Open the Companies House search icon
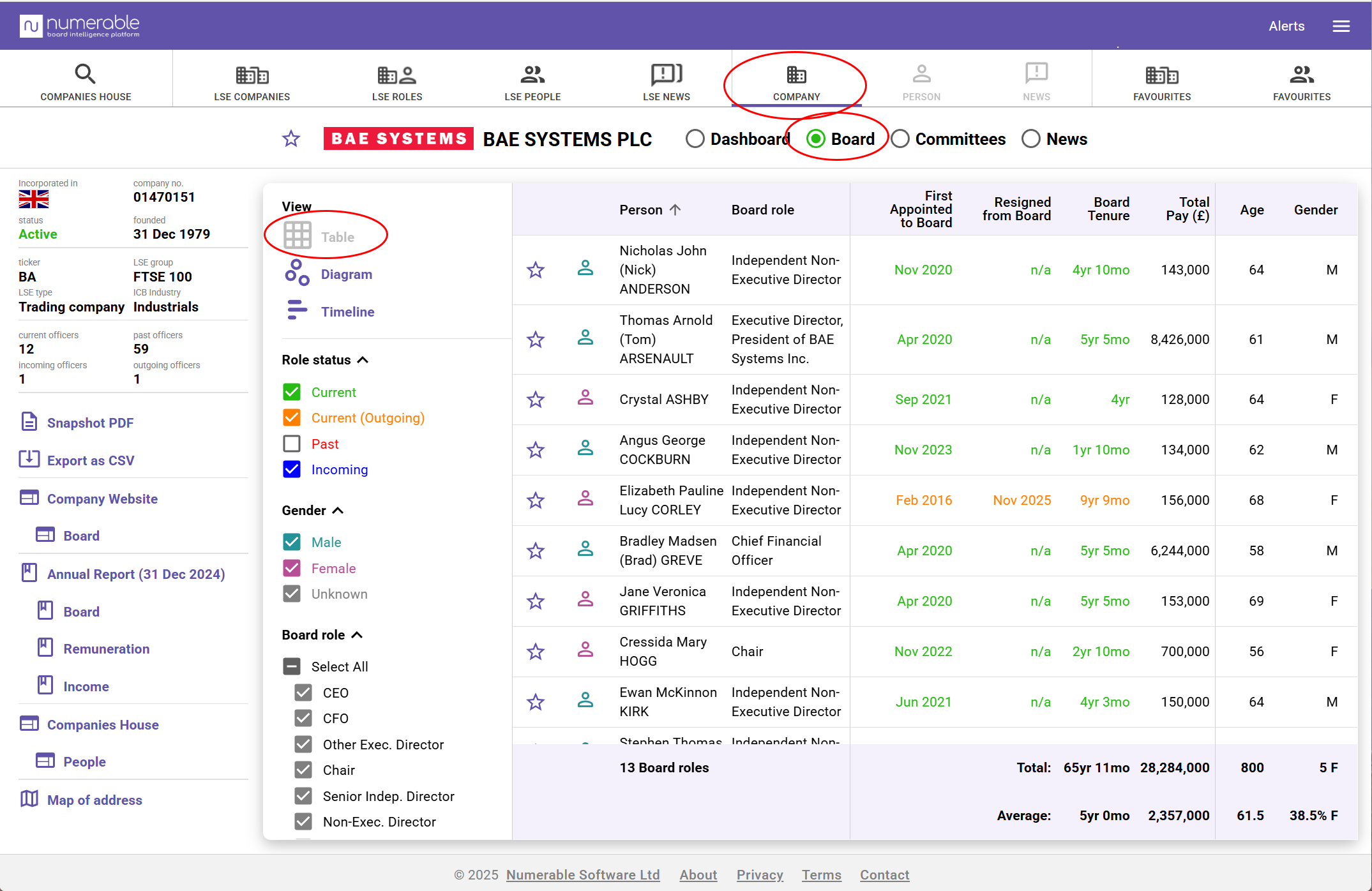 click(x=86, y=74)
